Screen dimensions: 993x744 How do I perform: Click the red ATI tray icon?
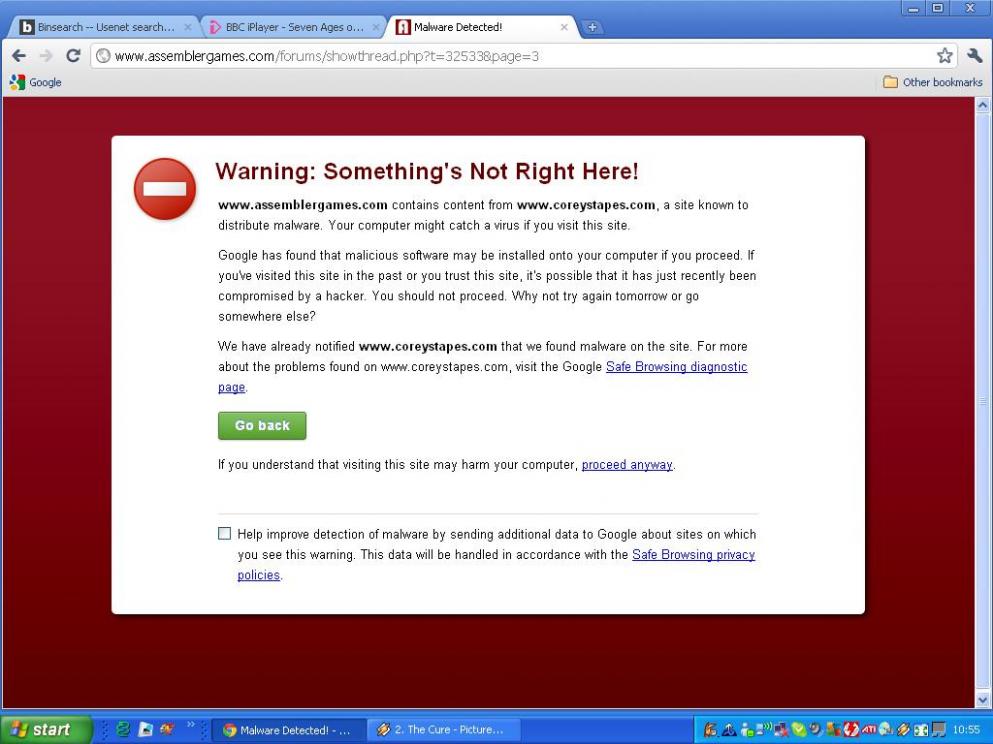pyautogui.click(x=868, y=729)
